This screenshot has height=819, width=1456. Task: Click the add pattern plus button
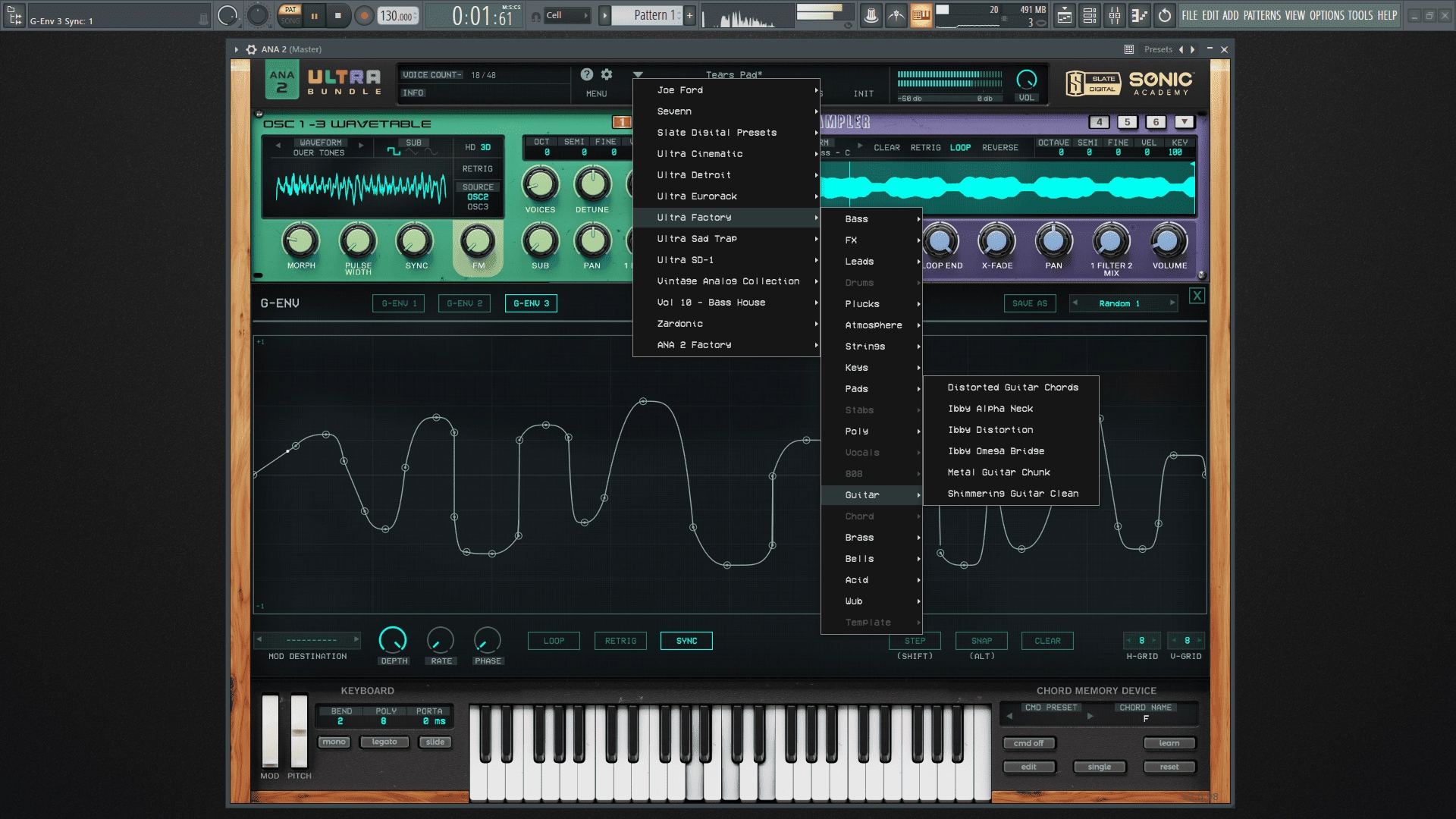point(689,15)
